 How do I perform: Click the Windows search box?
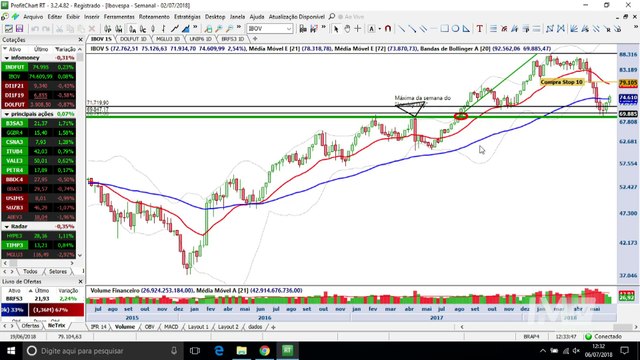point(102,351)
